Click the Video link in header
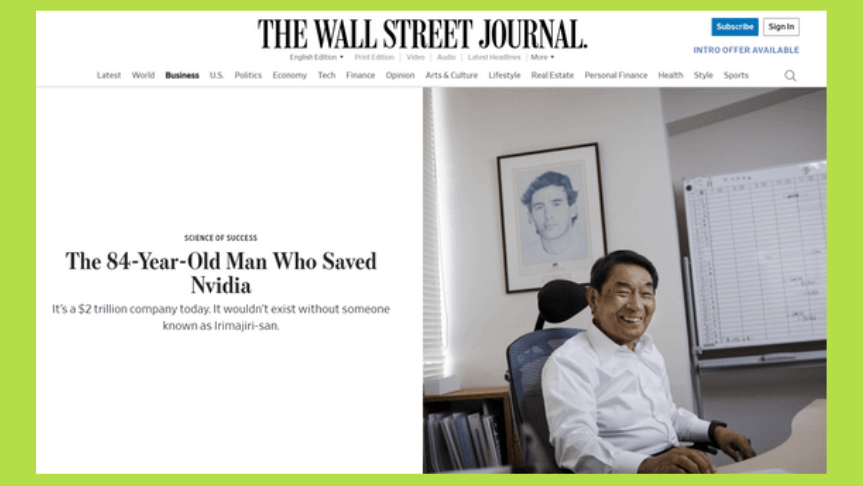This screenshot has width=863, height=486. 416,57
